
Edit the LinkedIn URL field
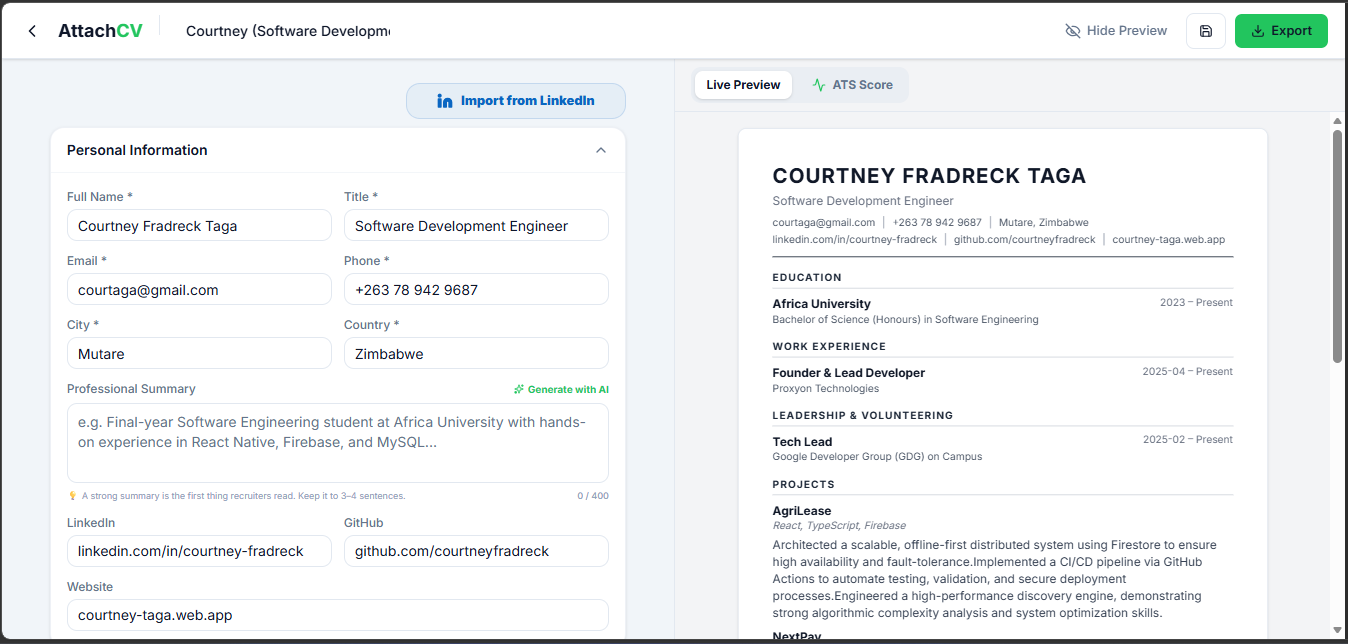199,551
